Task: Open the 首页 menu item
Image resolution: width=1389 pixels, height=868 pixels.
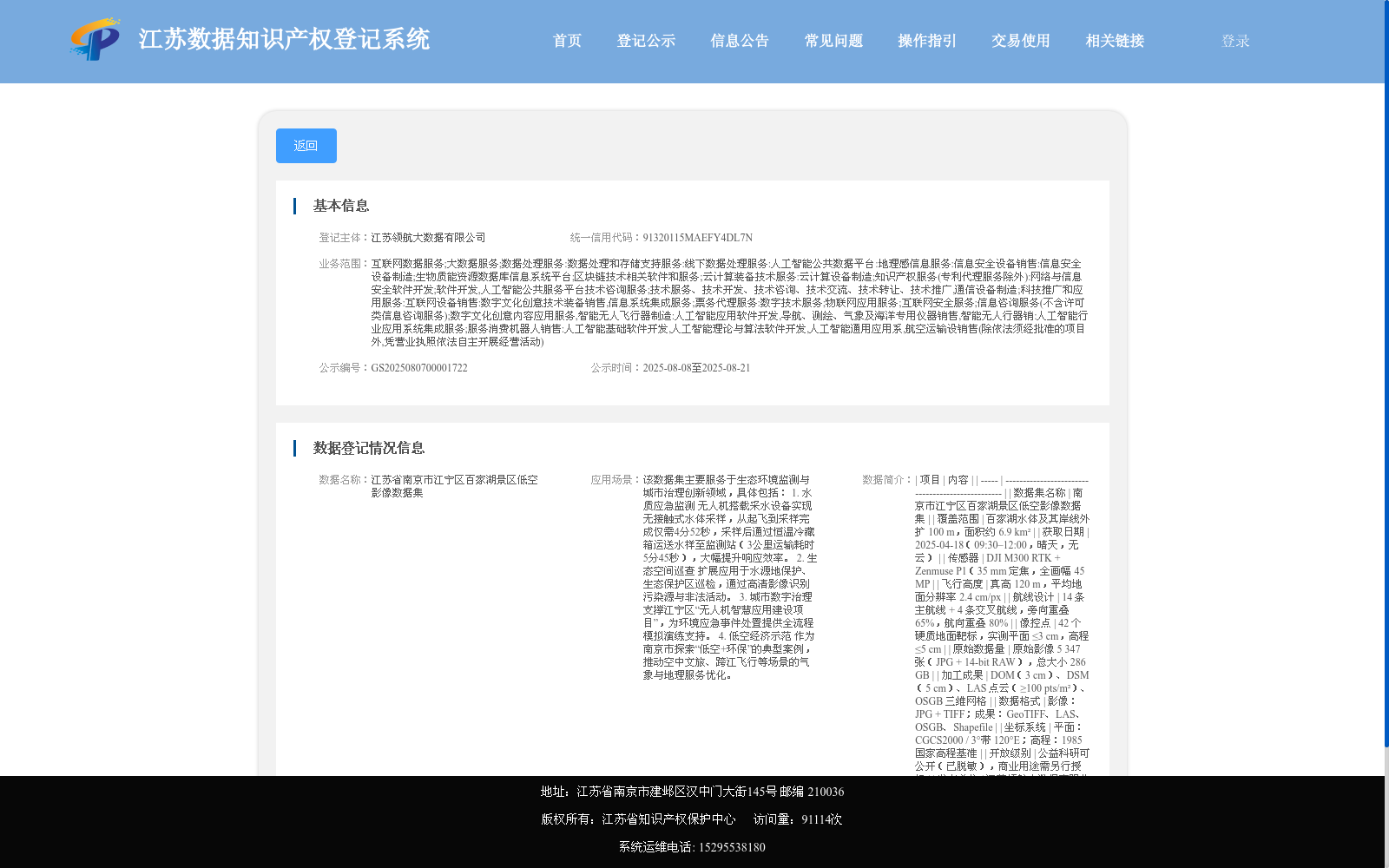Action: [568, 41]
